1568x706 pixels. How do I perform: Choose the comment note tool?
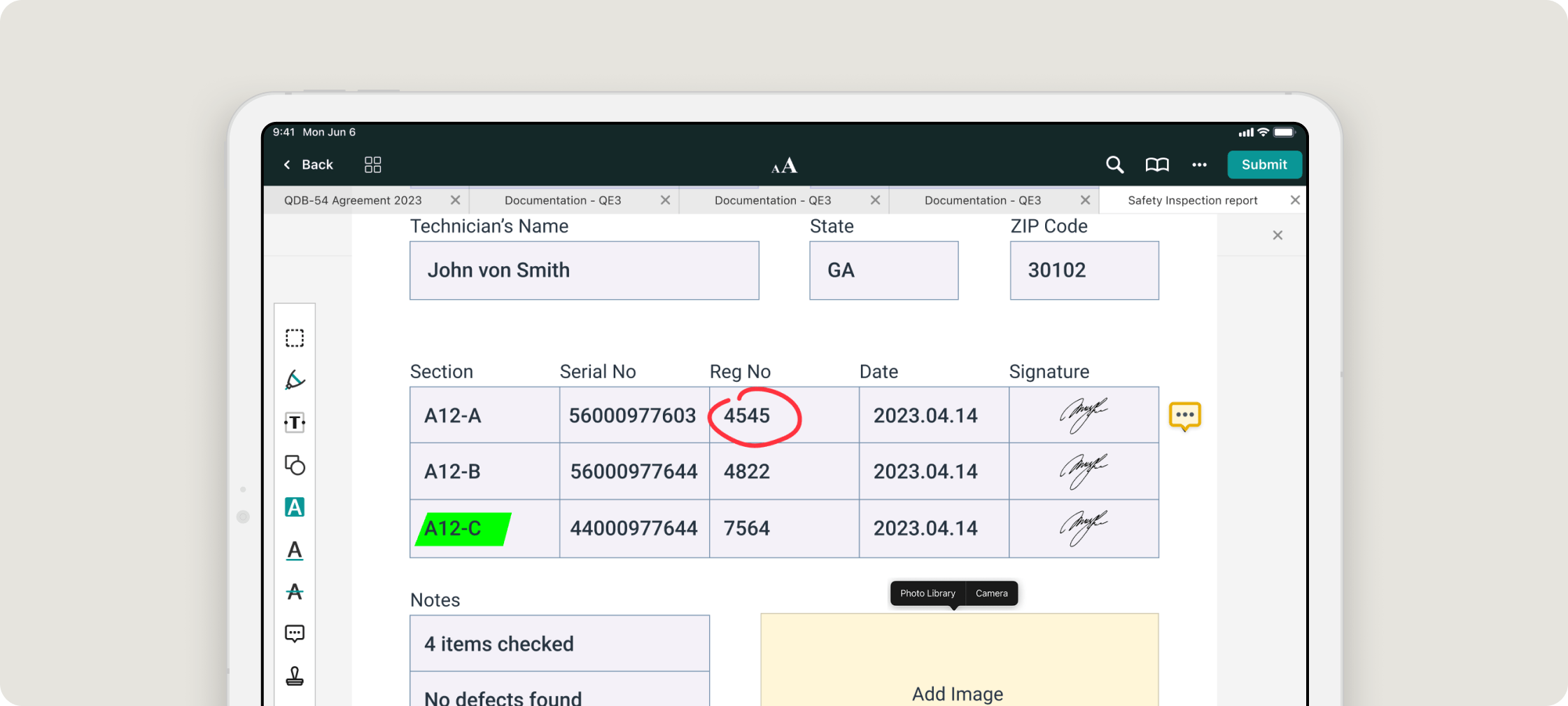click(x=295, y=634)
